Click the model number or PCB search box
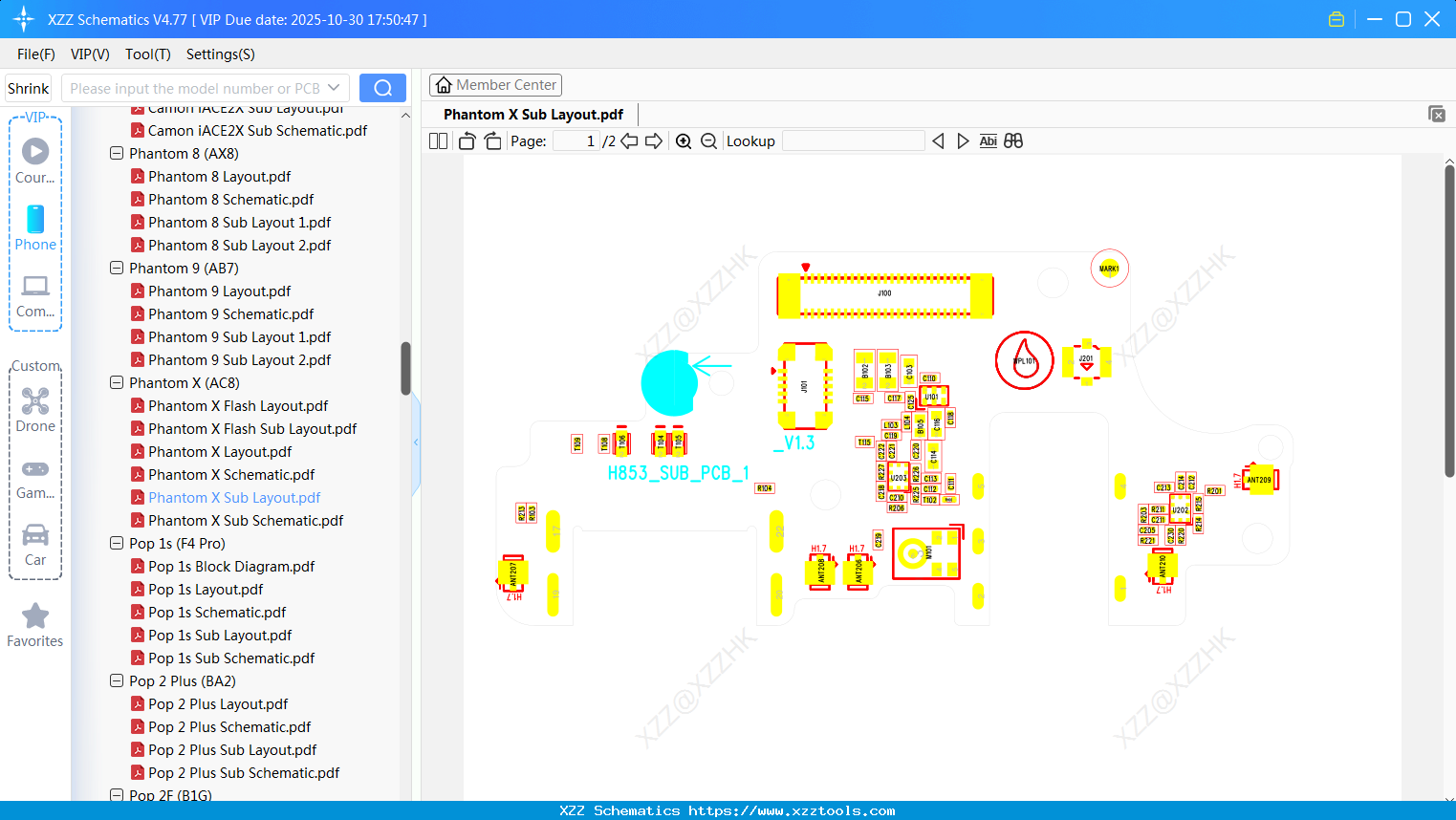Screen dimensions: 1456x820 point(194,88)
